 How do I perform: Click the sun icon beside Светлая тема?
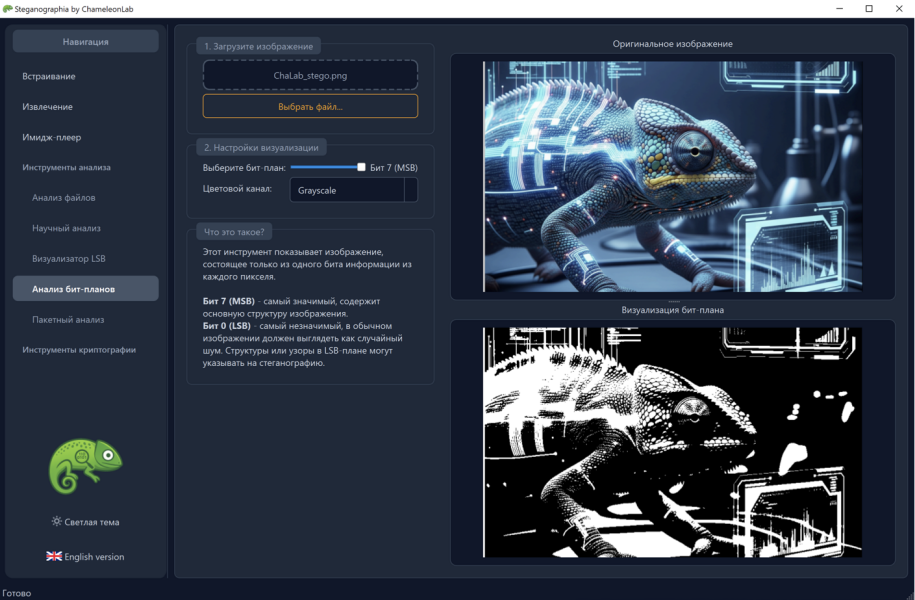pyautogui.click(x=57, y=521)
